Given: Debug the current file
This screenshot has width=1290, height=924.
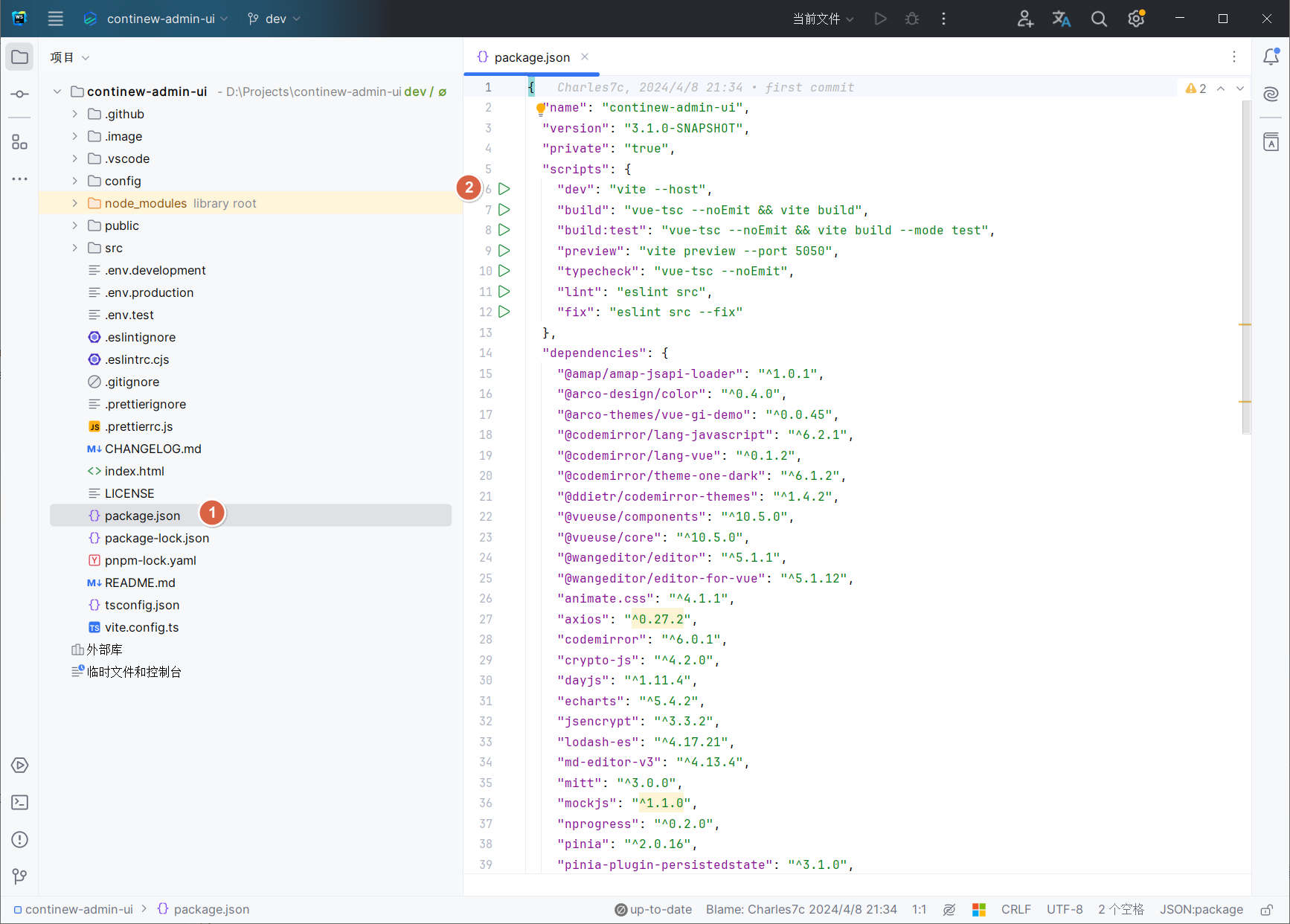Looking at the screenshot, I should click(912, 19).
